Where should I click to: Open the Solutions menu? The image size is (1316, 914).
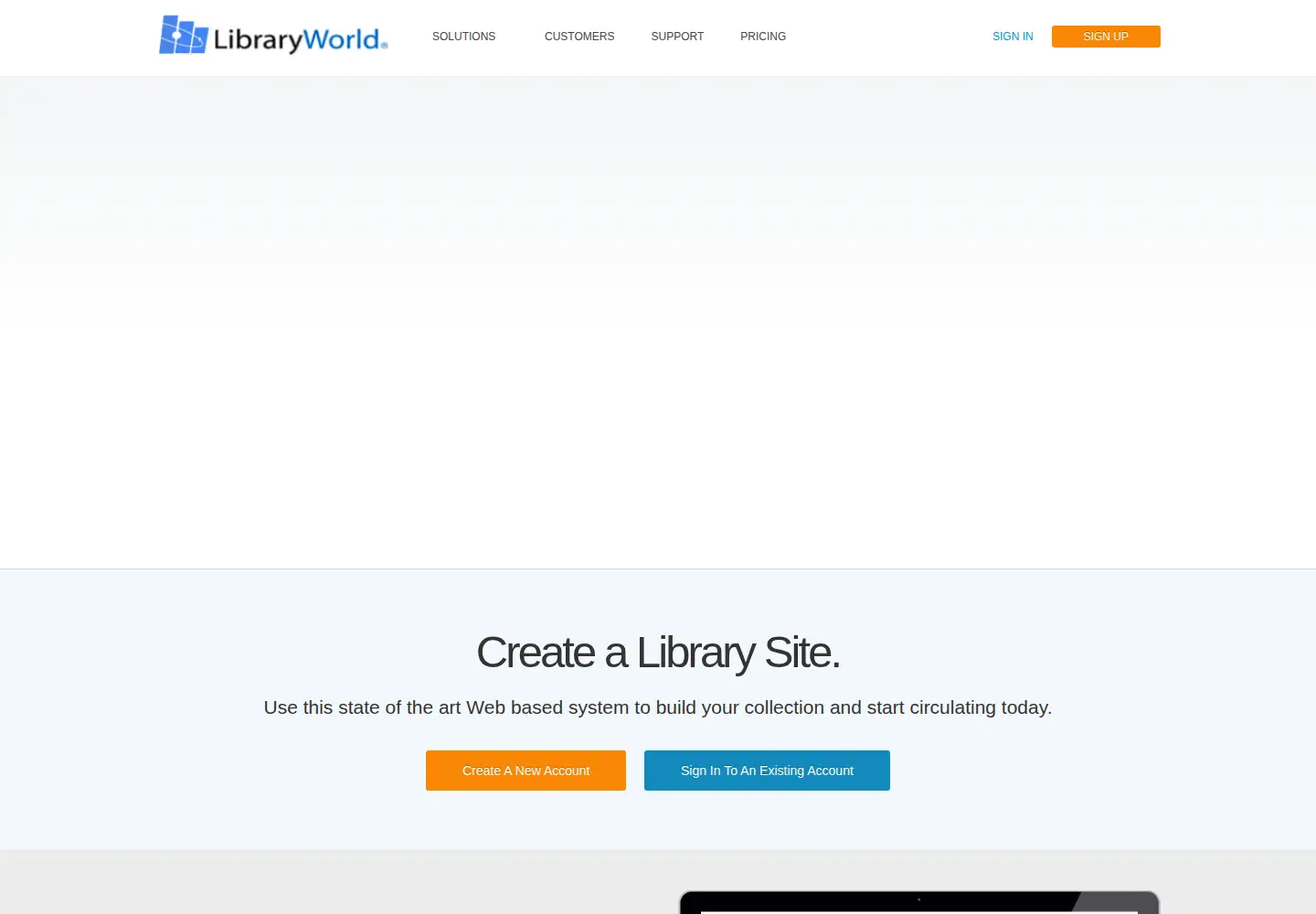(x=463, y=37)
